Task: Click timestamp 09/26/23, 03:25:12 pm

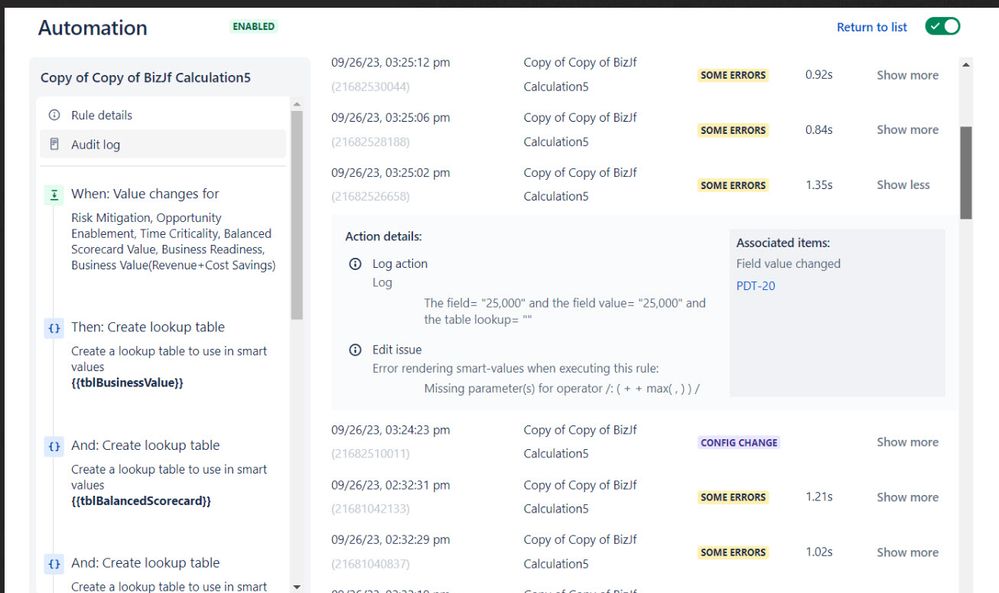Action: click(391, 62)
